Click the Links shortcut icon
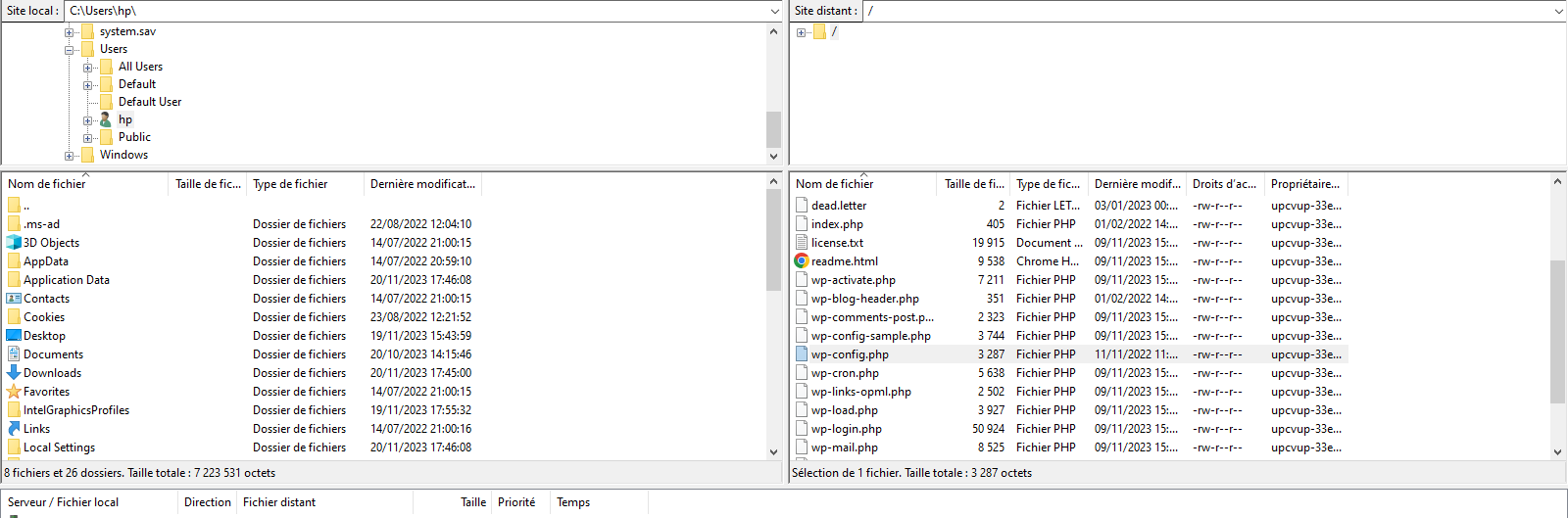 [14, 429]
